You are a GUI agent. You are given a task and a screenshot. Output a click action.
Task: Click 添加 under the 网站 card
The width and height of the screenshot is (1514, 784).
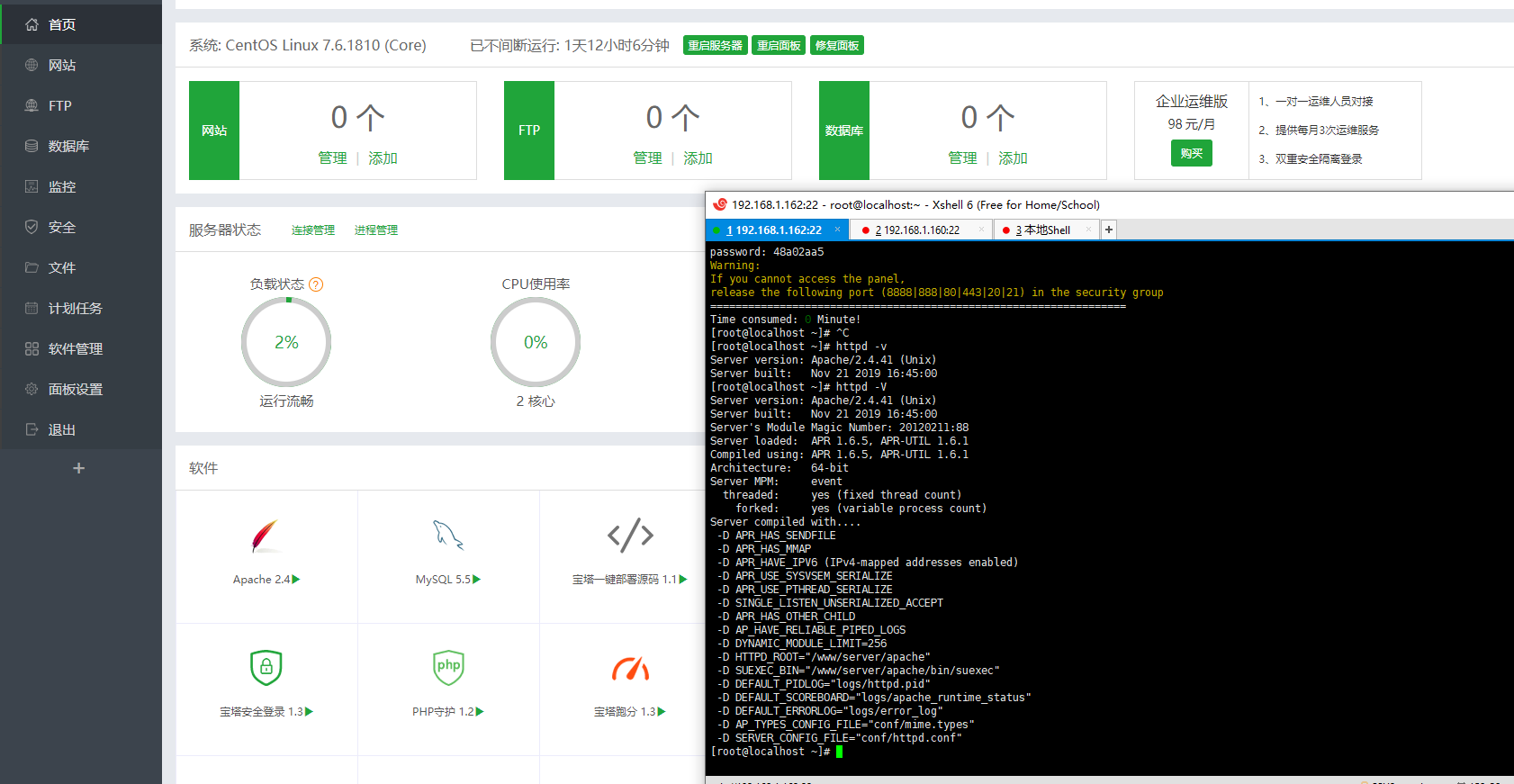click(383, 158)
